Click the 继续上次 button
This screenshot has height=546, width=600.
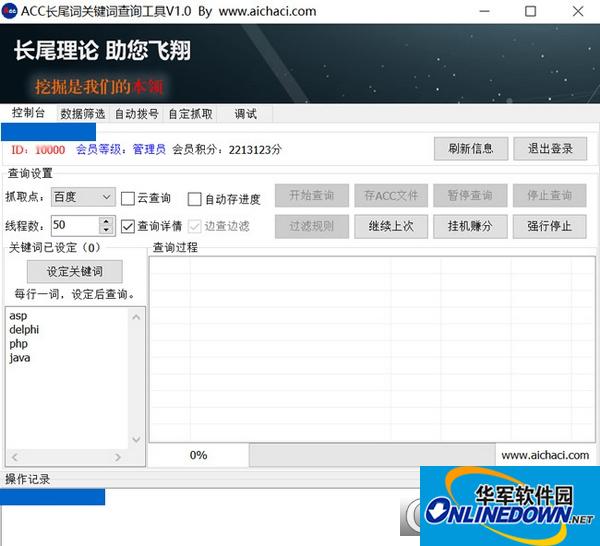[x=391, y=226]
